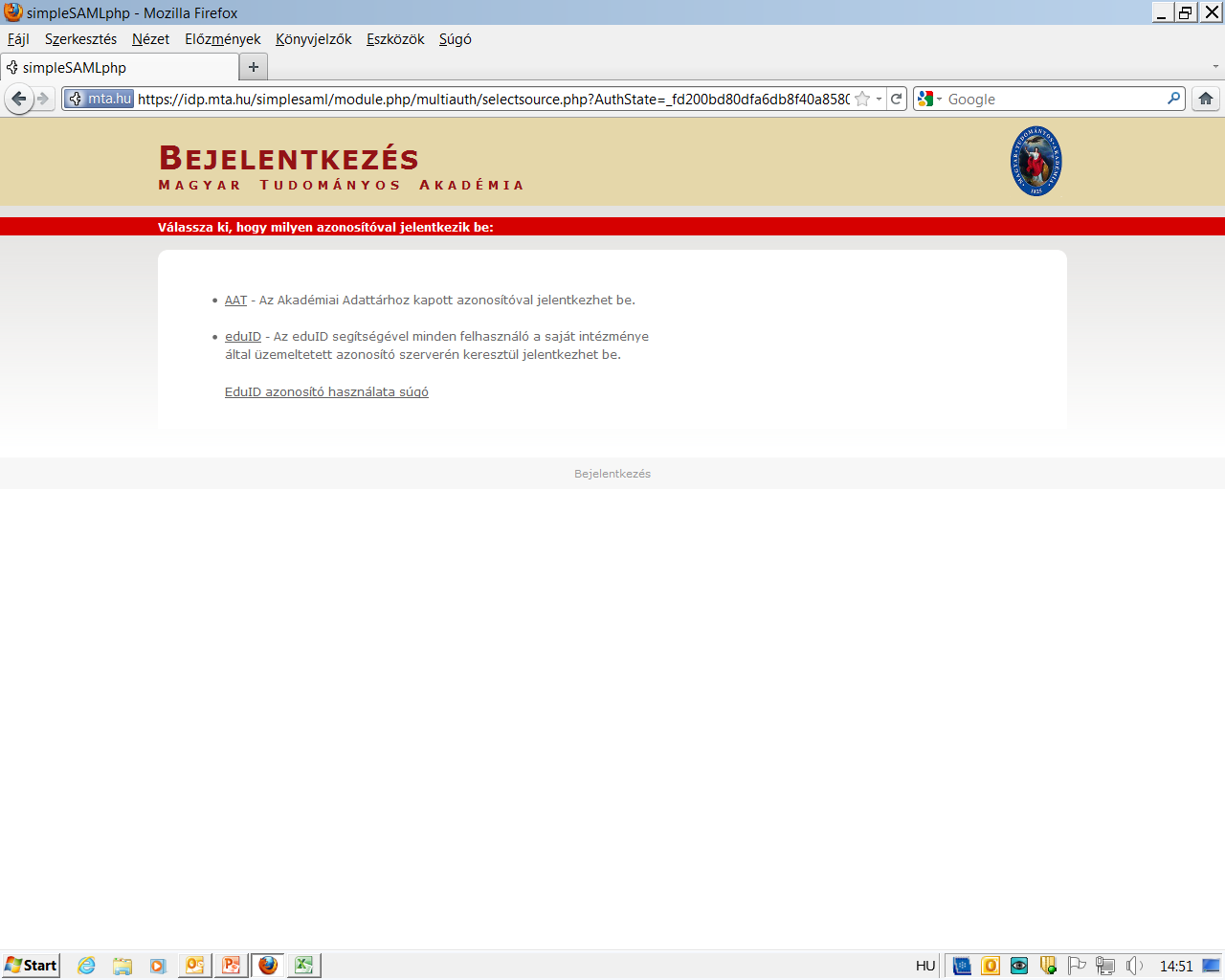Open the Eszközök menu
1225x980 pixels.
point(395,39)
